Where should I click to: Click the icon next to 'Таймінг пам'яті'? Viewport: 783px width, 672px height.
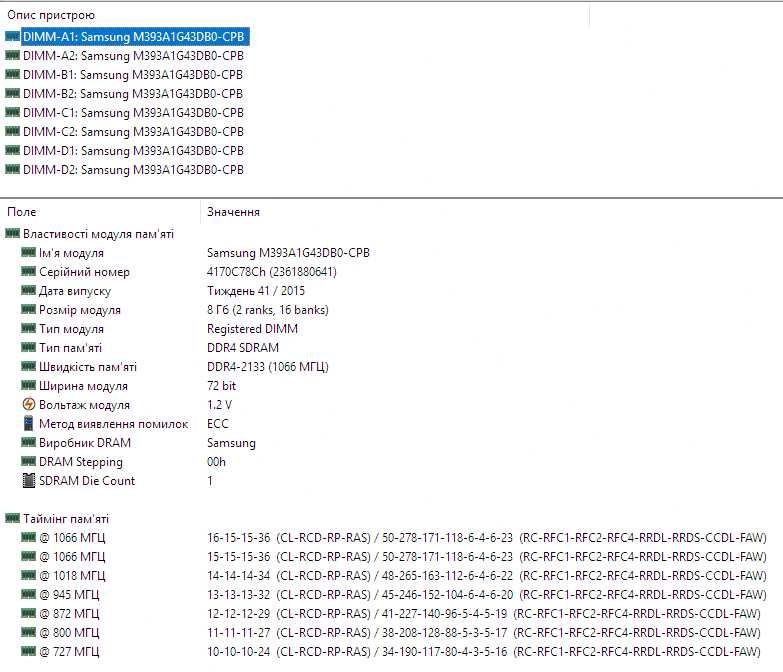pyautogui.click(x=12, y=518)
